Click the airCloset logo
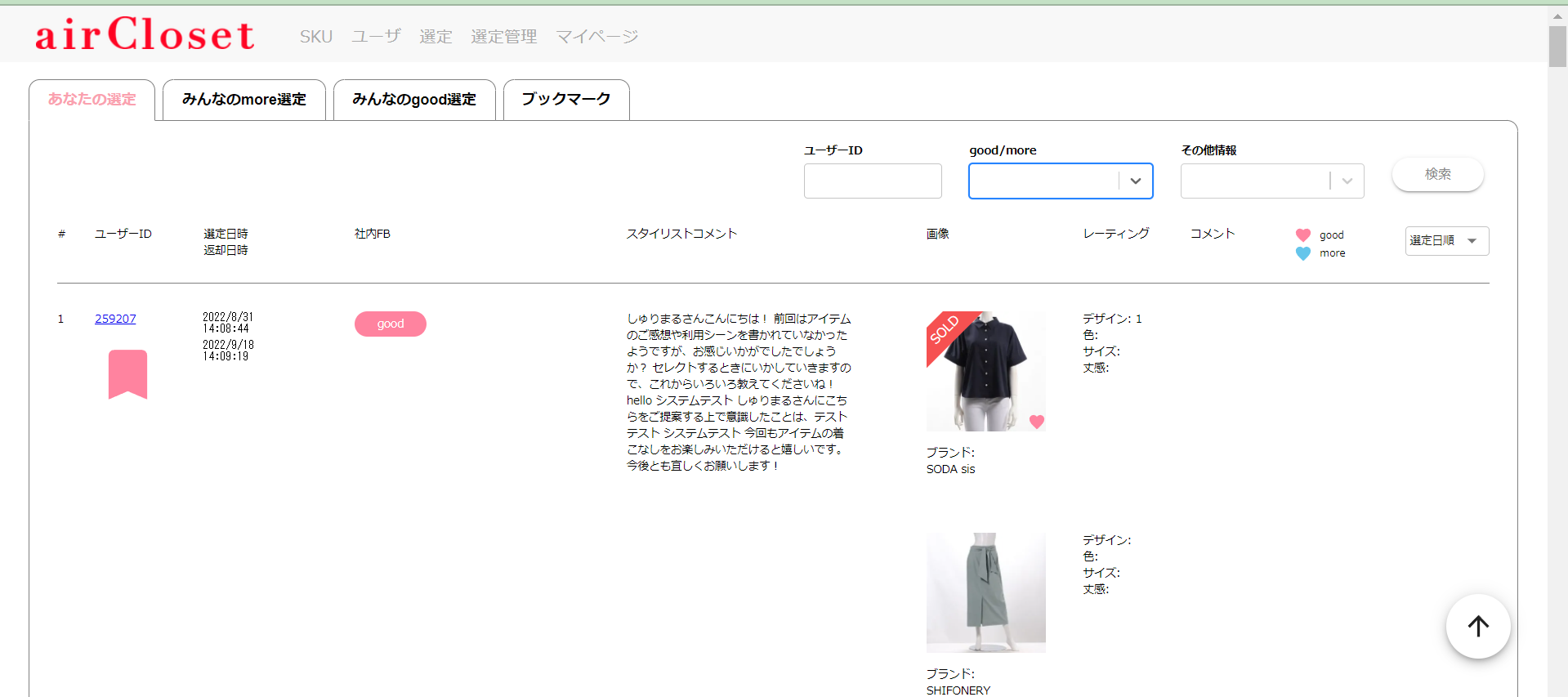Viewport: 1568px width, 697px height. tap(145, 34)
